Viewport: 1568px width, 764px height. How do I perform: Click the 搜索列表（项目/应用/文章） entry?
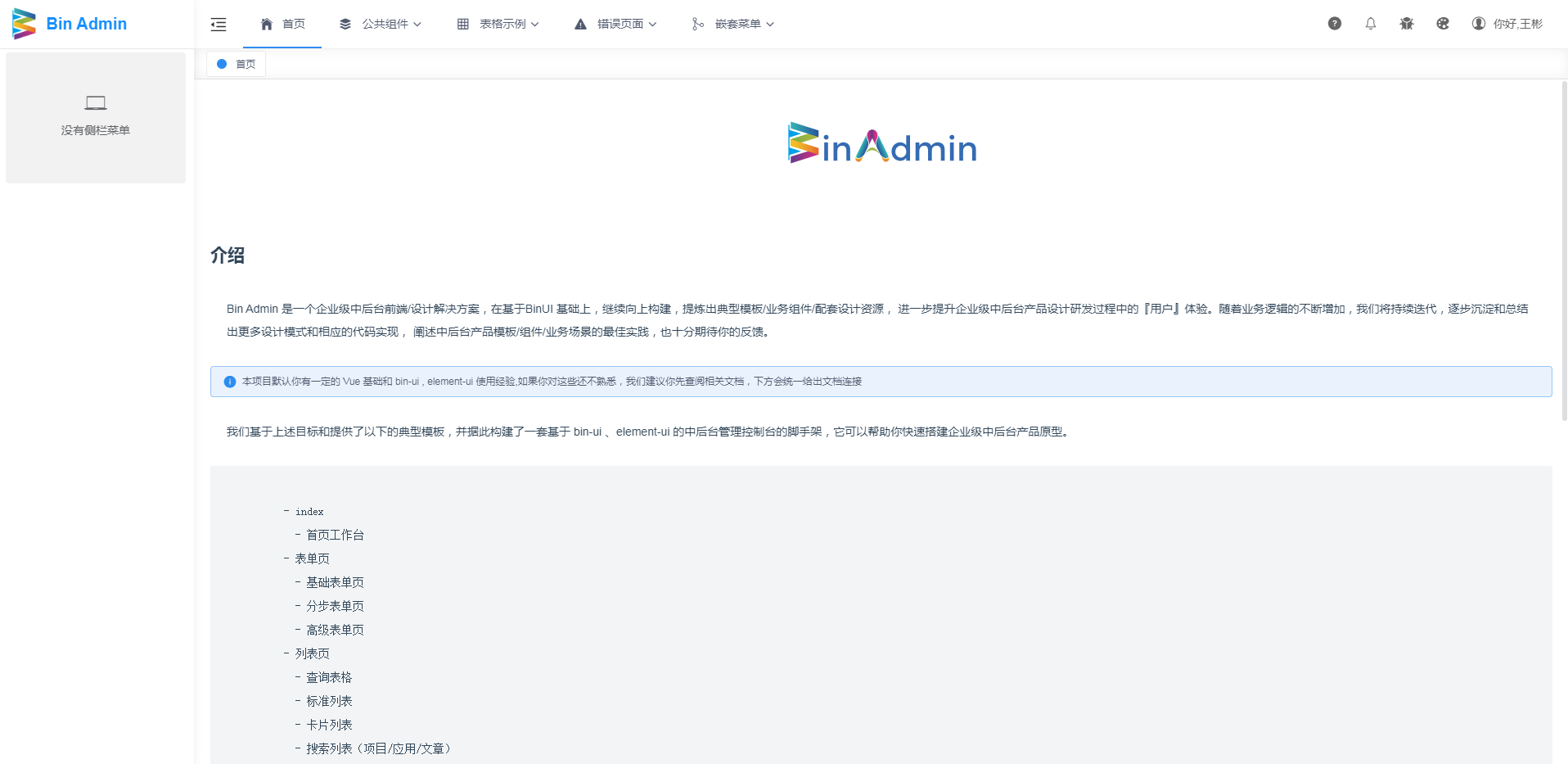click(379, 749)
